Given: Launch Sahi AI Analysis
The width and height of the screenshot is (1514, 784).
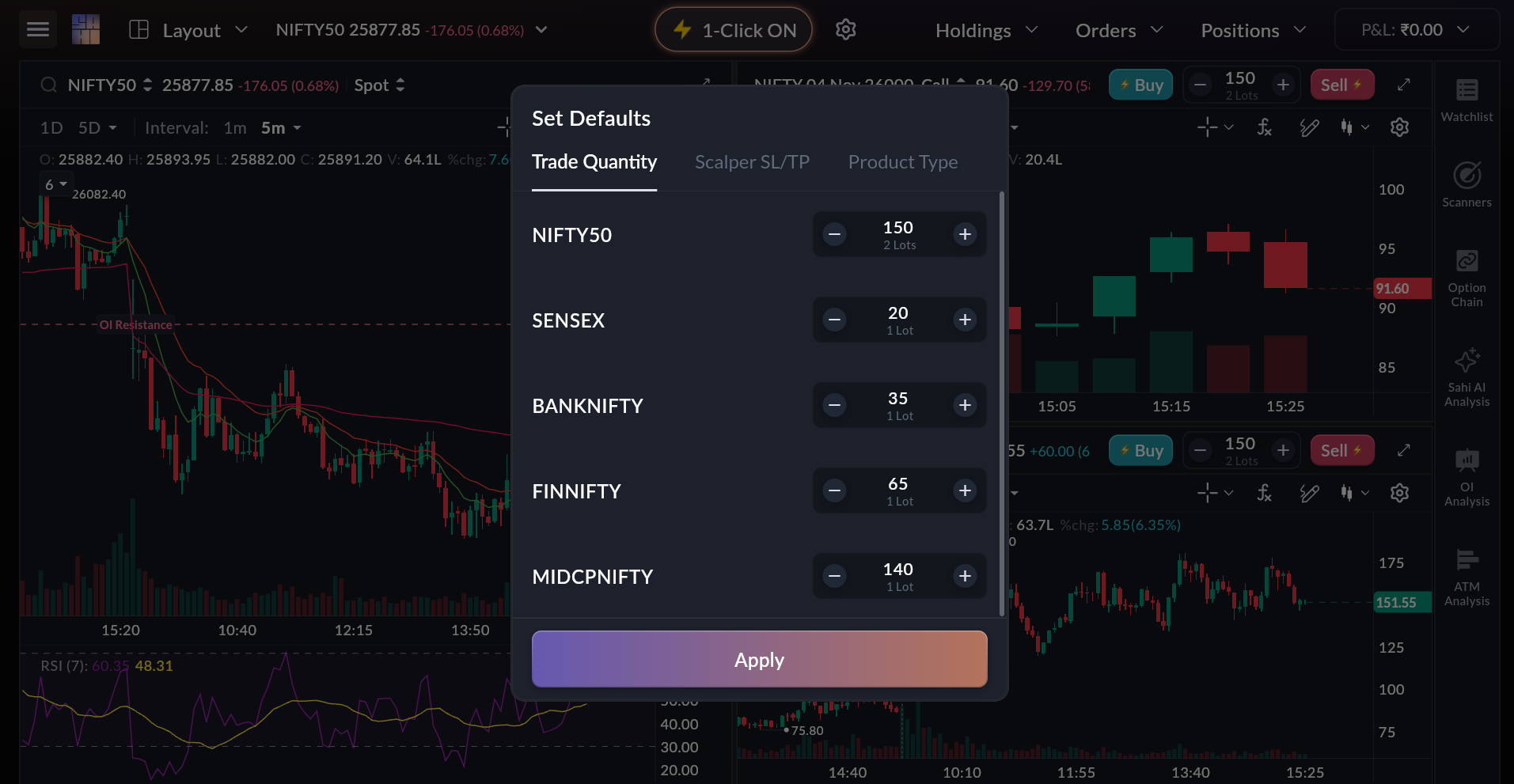Looking at the screenshot, I should [x=1466, y=377].
